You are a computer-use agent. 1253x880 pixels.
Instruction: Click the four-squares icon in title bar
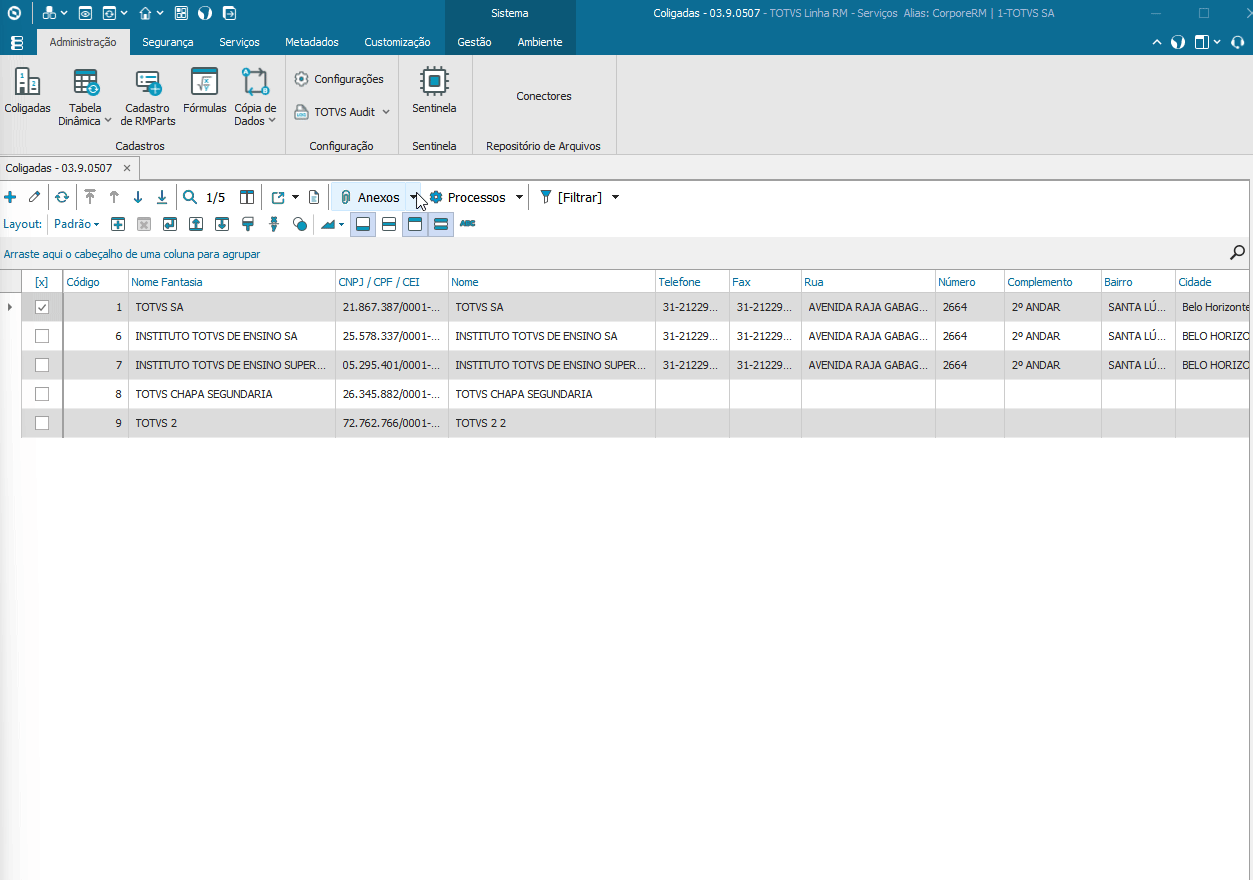click(x=181, y=14)
